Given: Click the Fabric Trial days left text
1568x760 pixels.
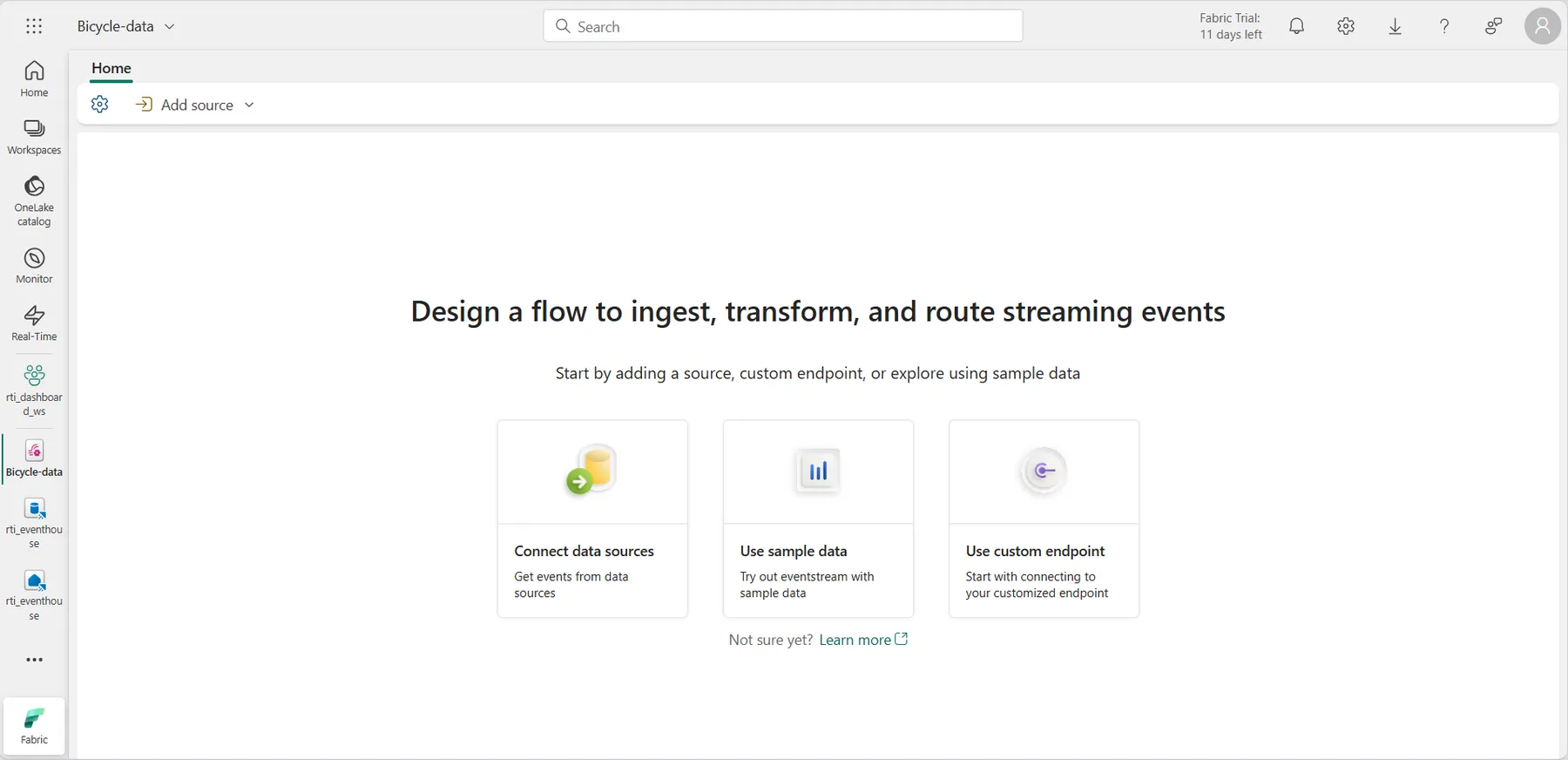Looking at the screenshot, I should [1231, 26].
